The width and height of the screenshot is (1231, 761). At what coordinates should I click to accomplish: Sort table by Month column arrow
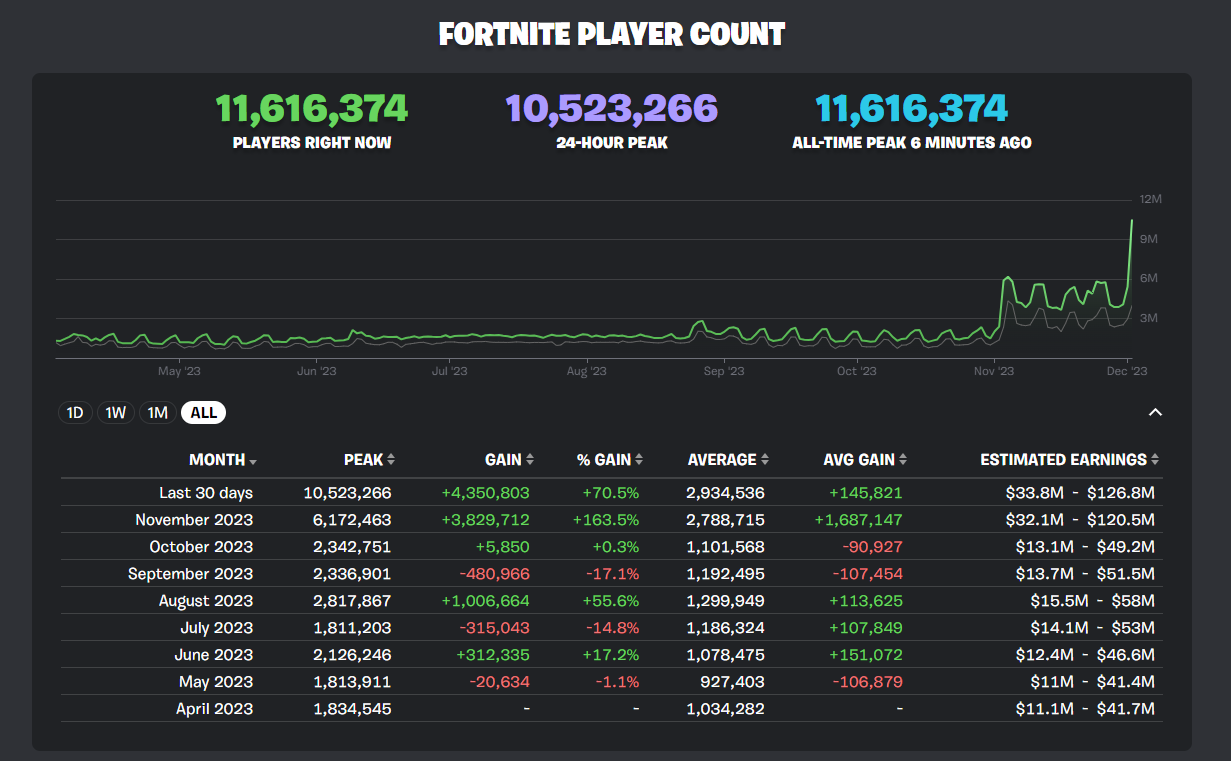coord(253,461)
